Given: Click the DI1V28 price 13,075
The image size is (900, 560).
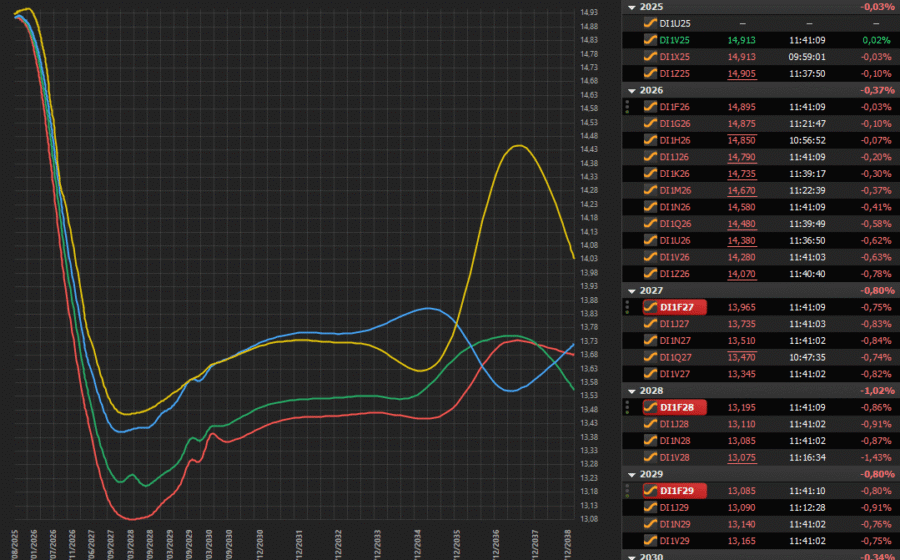Looking at the screenshot, I should pos(742,457).
